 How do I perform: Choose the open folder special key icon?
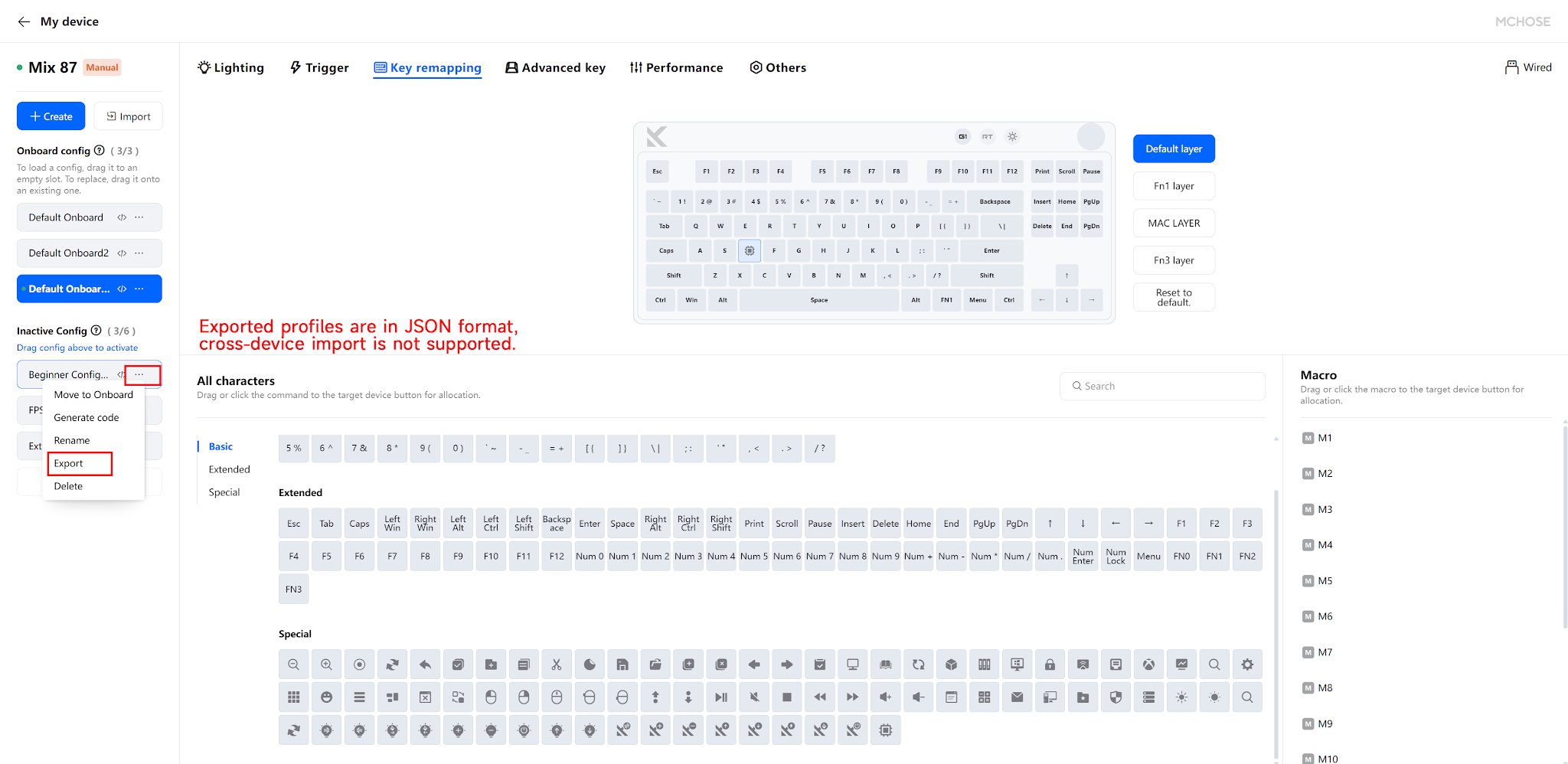click(655, 664)
